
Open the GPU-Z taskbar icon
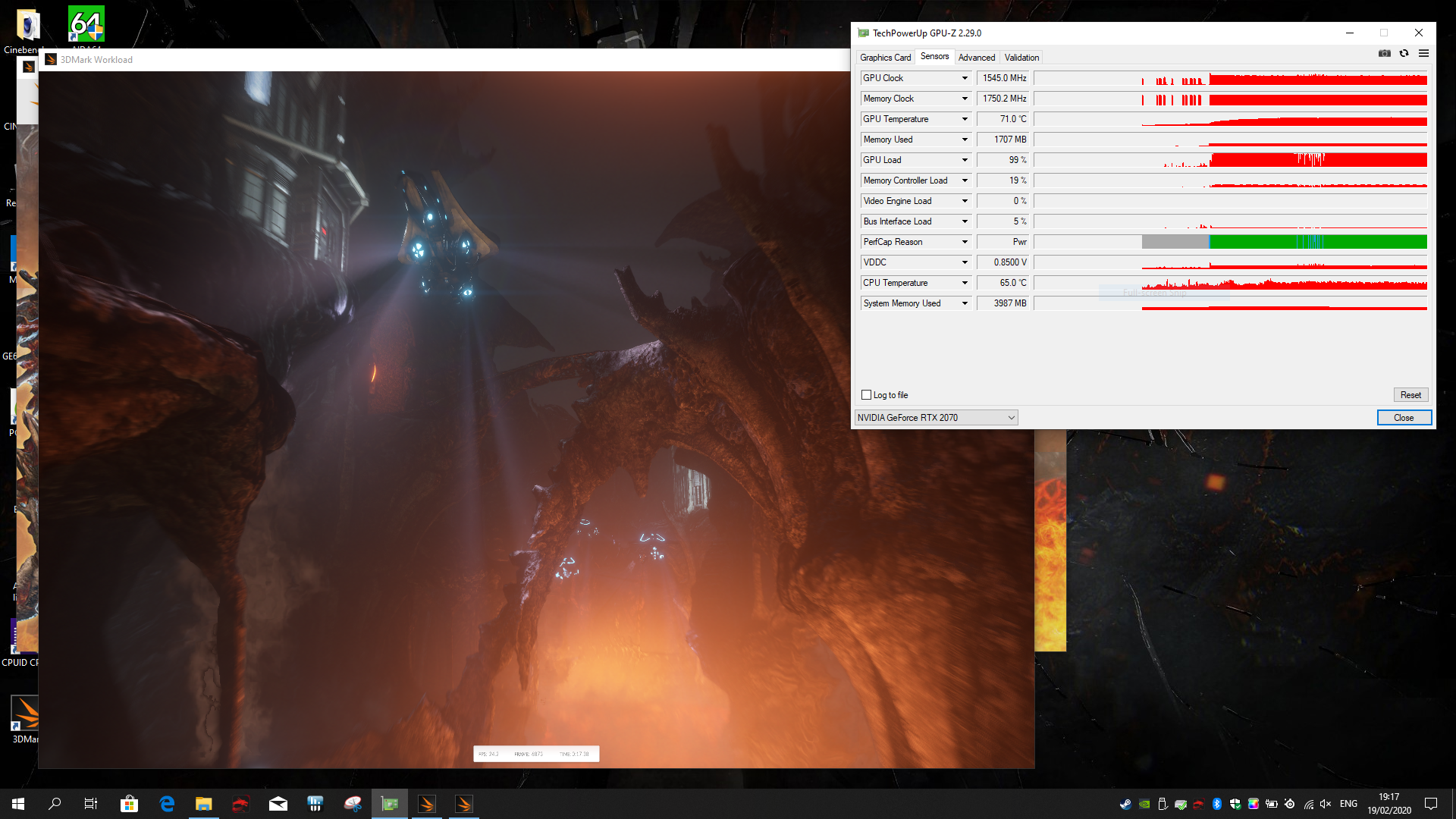(390, 804)
